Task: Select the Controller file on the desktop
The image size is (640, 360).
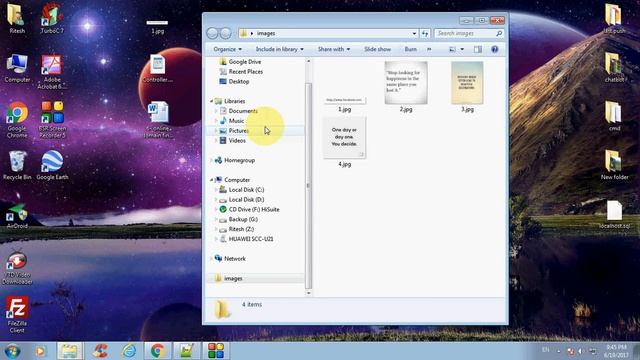Action: click(158, 69)
